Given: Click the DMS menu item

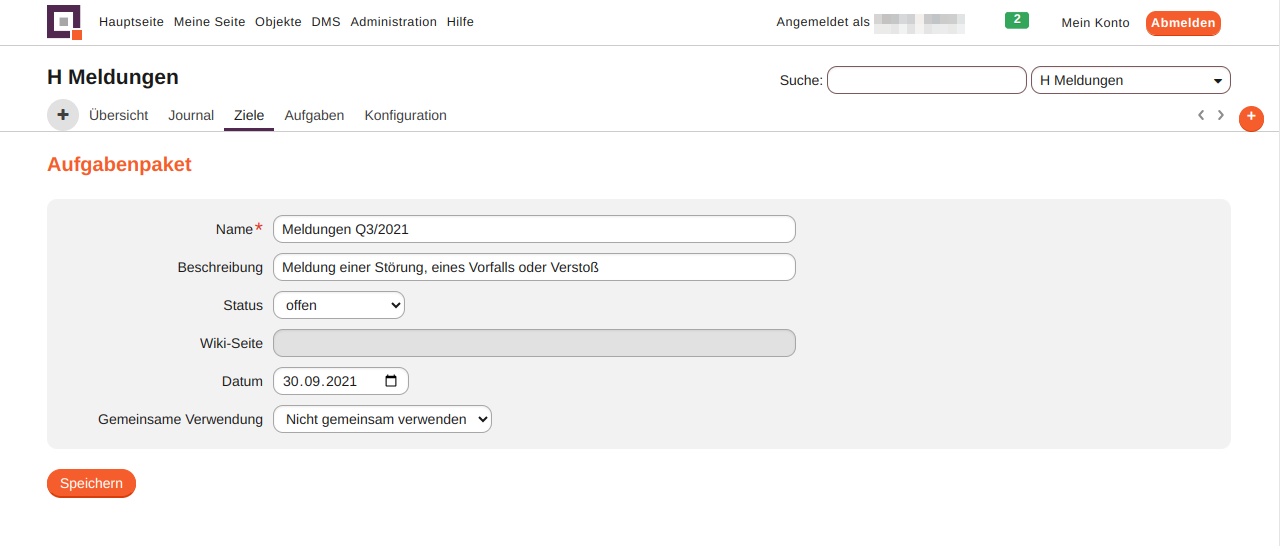Looking at the screenshot, I should pos(325,22).
